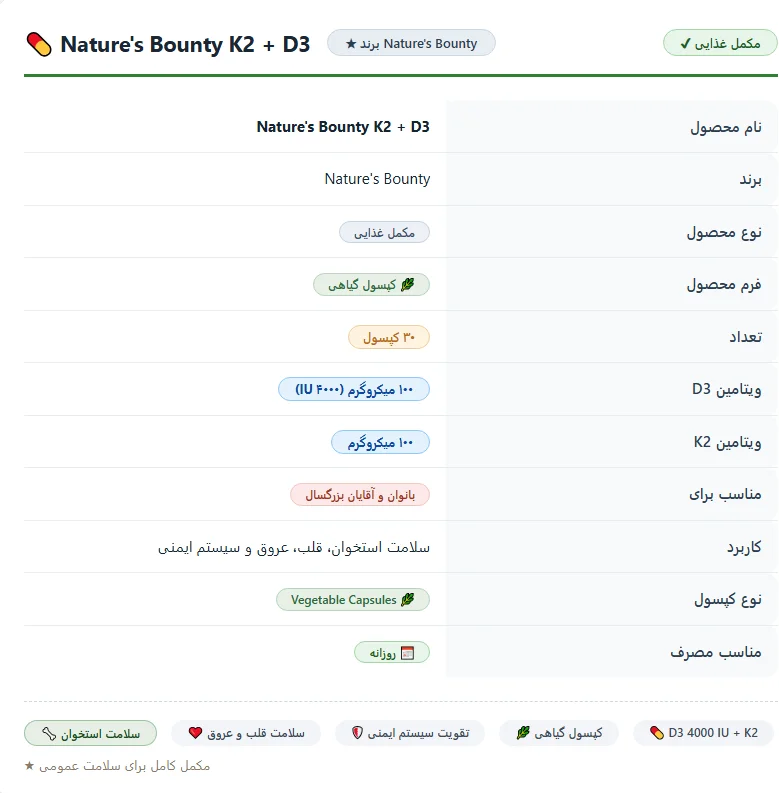This screenshot has height=793, width=779.
Task: Click the فرم محصول row label
Action: 724,285
